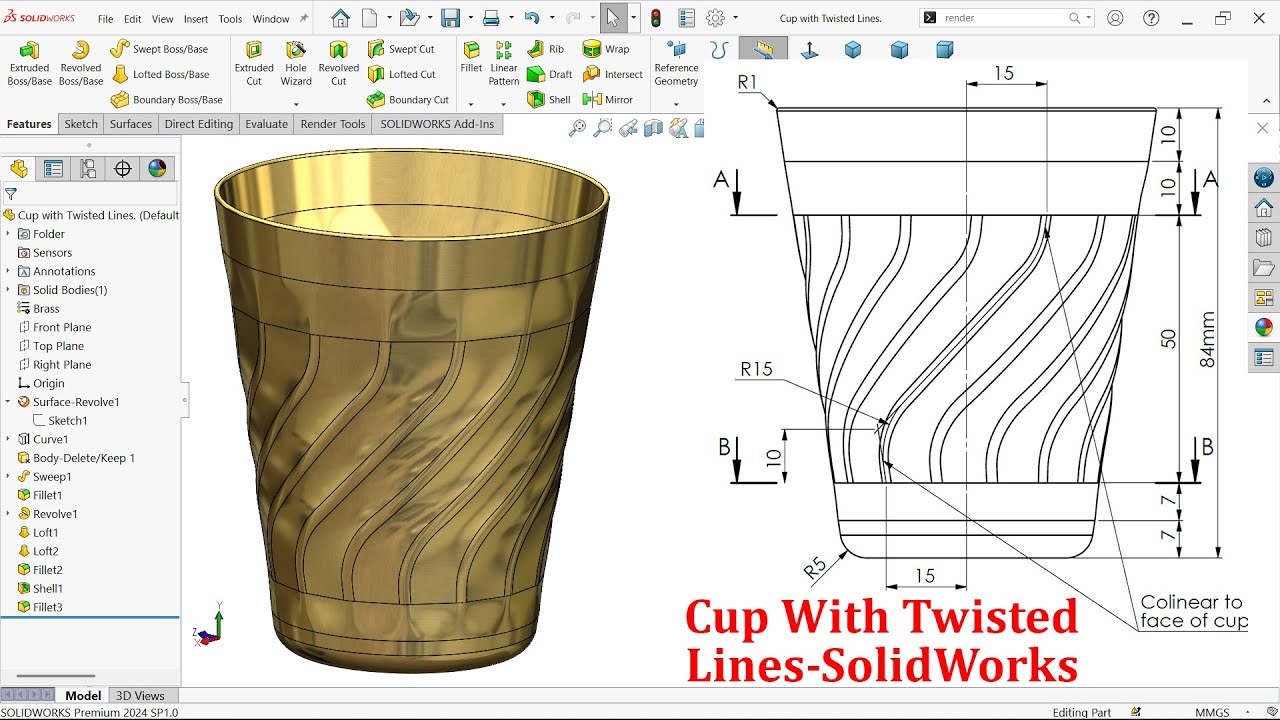Open the Fillet dropdown arrow
1280x720 pixels.
click(471, 104)
